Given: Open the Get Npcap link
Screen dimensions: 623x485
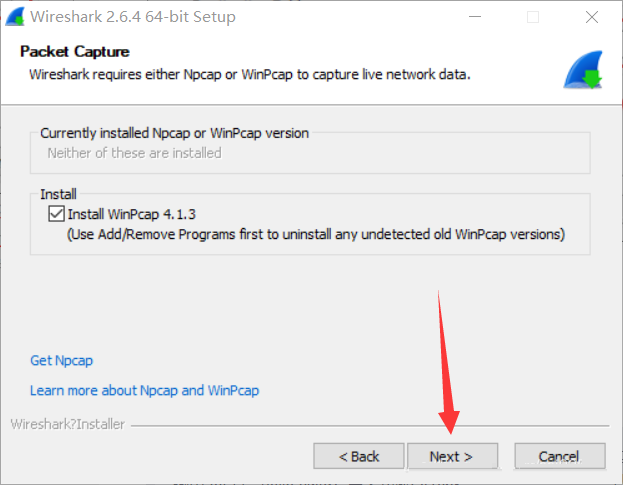Looking at the screenshot, I should (x=62, y=360).
